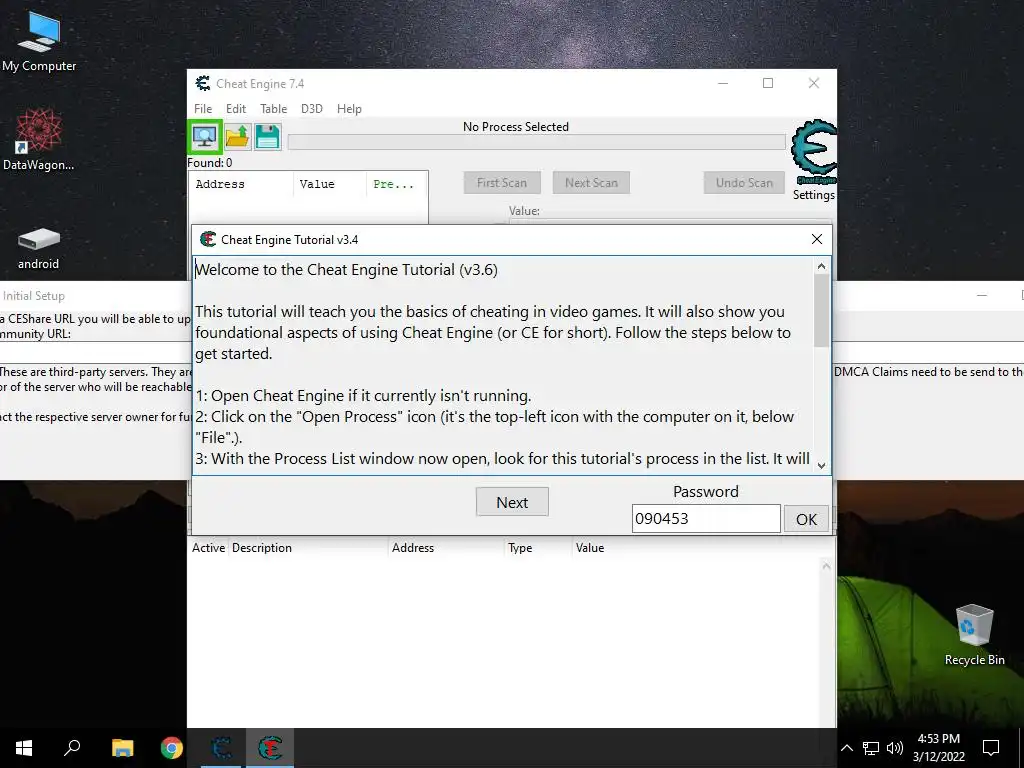Click the Active column header

tap(208, 548)
